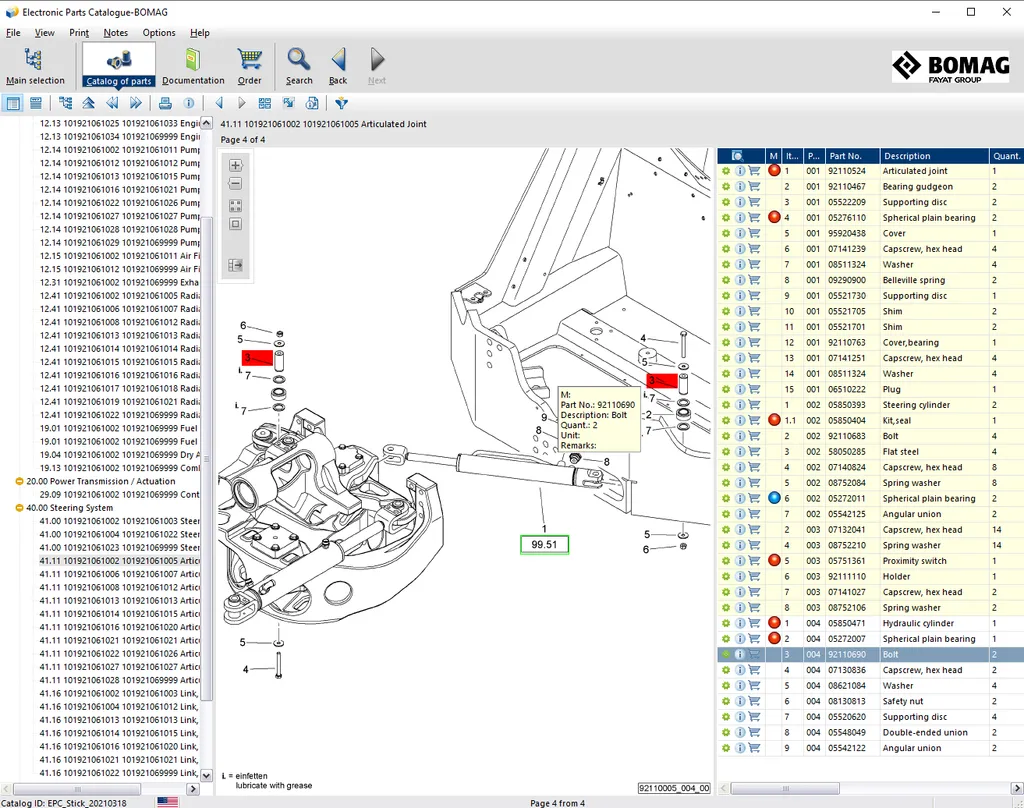Select tree row 29.09 101921061002 101921069999 Cont
1024x808 pixels.
(119, 494)
